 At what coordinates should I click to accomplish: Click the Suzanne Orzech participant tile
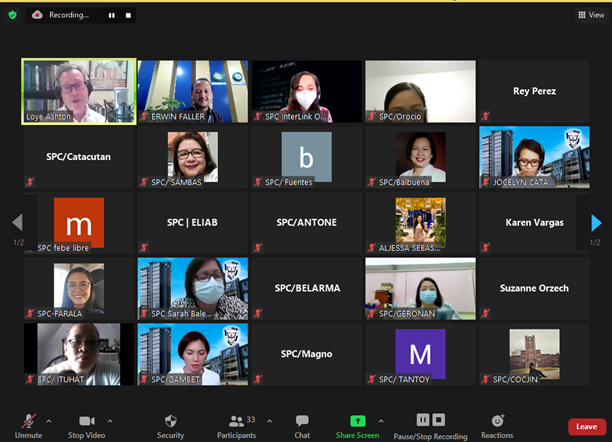point(534,288)
